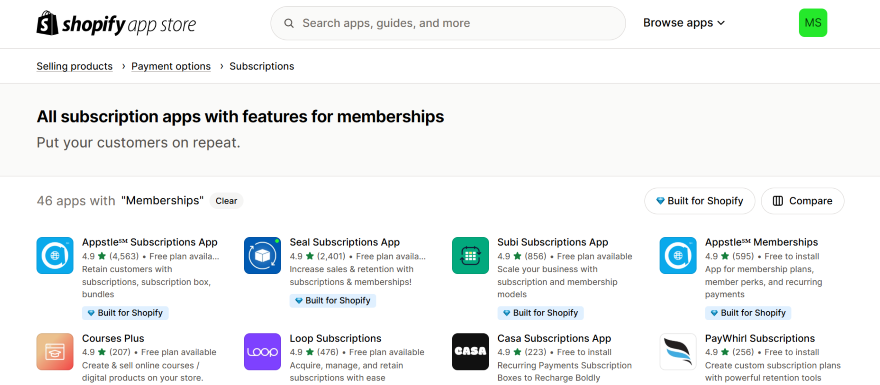Viewport: 880px width, 385px height.
Task: Open Seal Subscriptions App title link
Action: tap(345, 242)
